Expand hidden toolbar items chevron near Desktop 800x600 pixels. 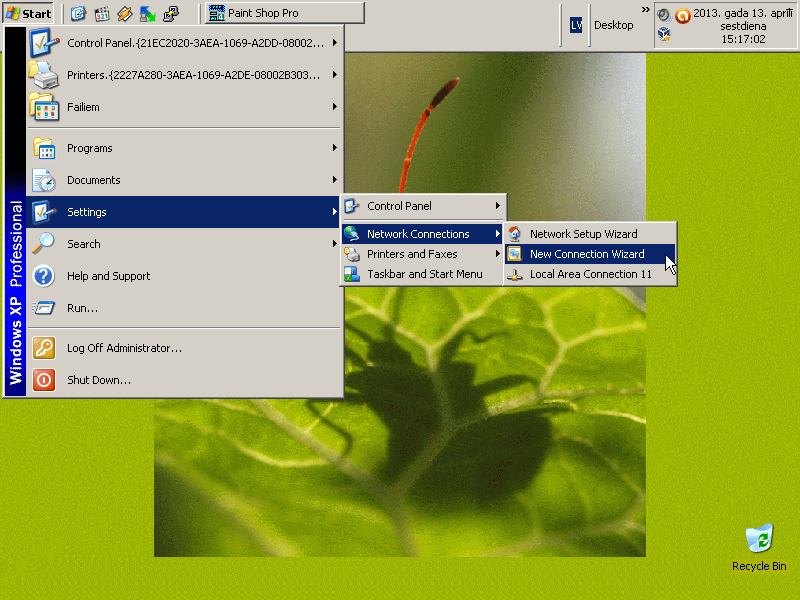645,10
